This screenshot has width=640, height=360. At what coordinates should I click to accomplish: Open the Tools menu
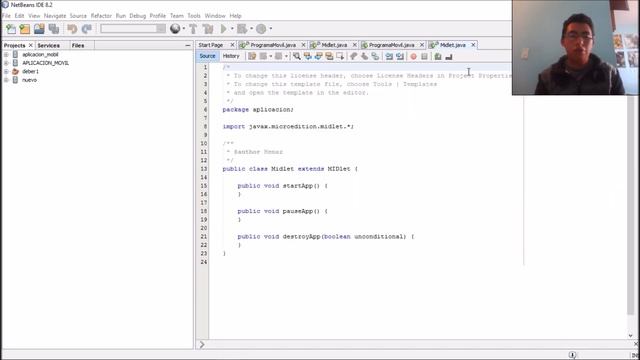click(194, 16)
